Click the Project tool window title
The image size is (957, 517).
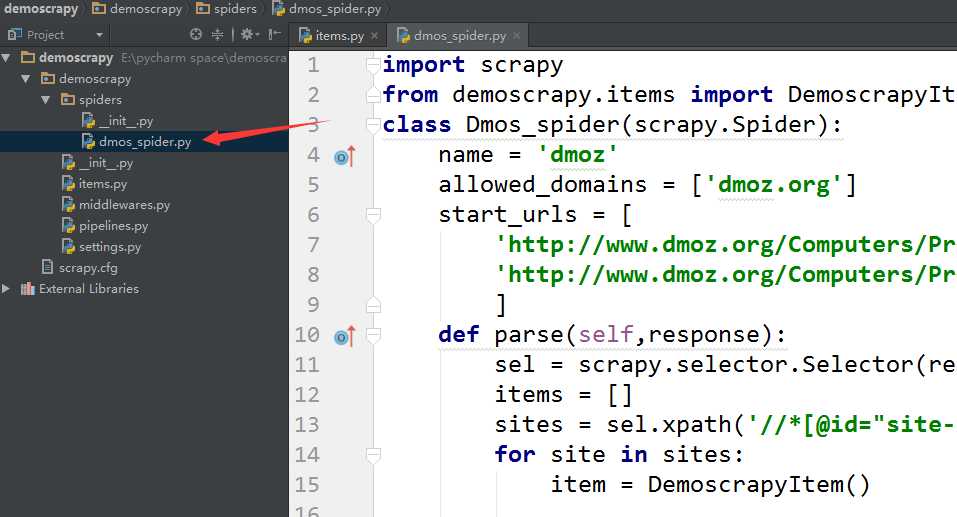[45, 35]
